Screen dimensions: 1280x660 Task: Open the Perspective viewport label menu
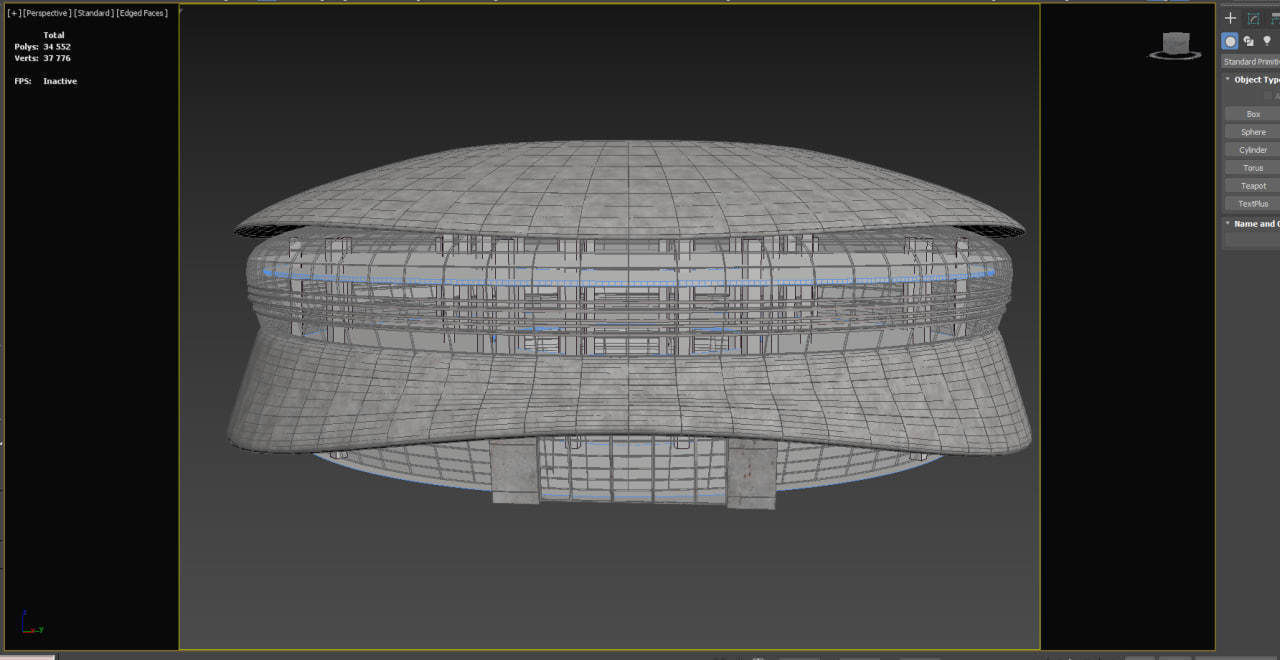[46, 13]
